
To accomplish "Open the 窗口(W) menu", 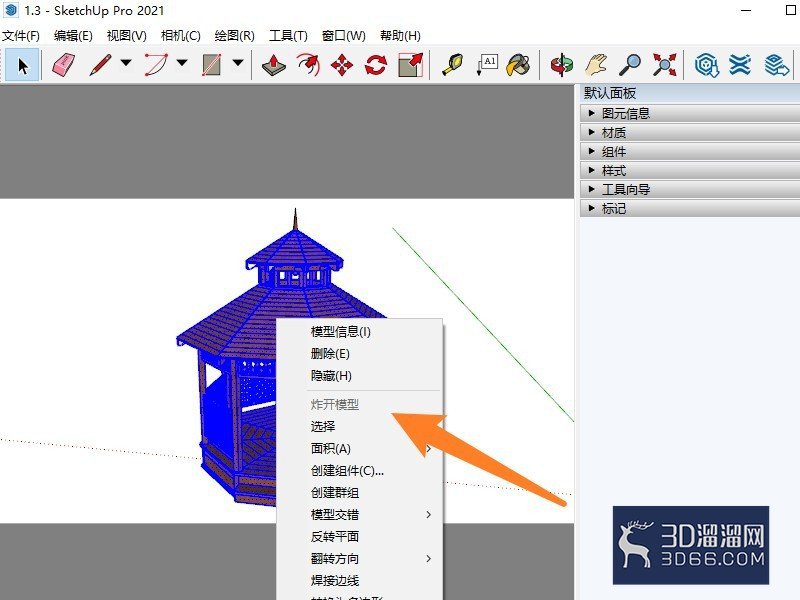I will [344, 35].
